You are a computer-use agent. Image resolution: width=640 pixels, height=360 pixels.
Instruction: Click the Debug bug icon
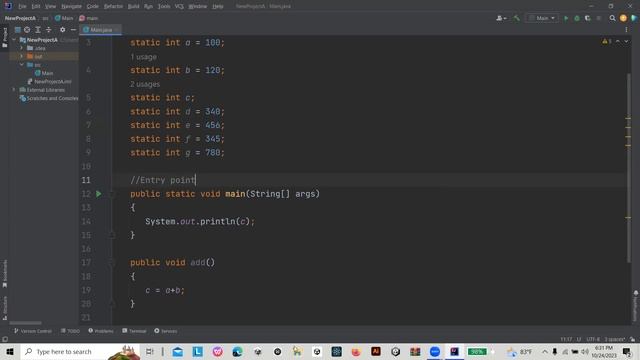[x=577, y=18]
